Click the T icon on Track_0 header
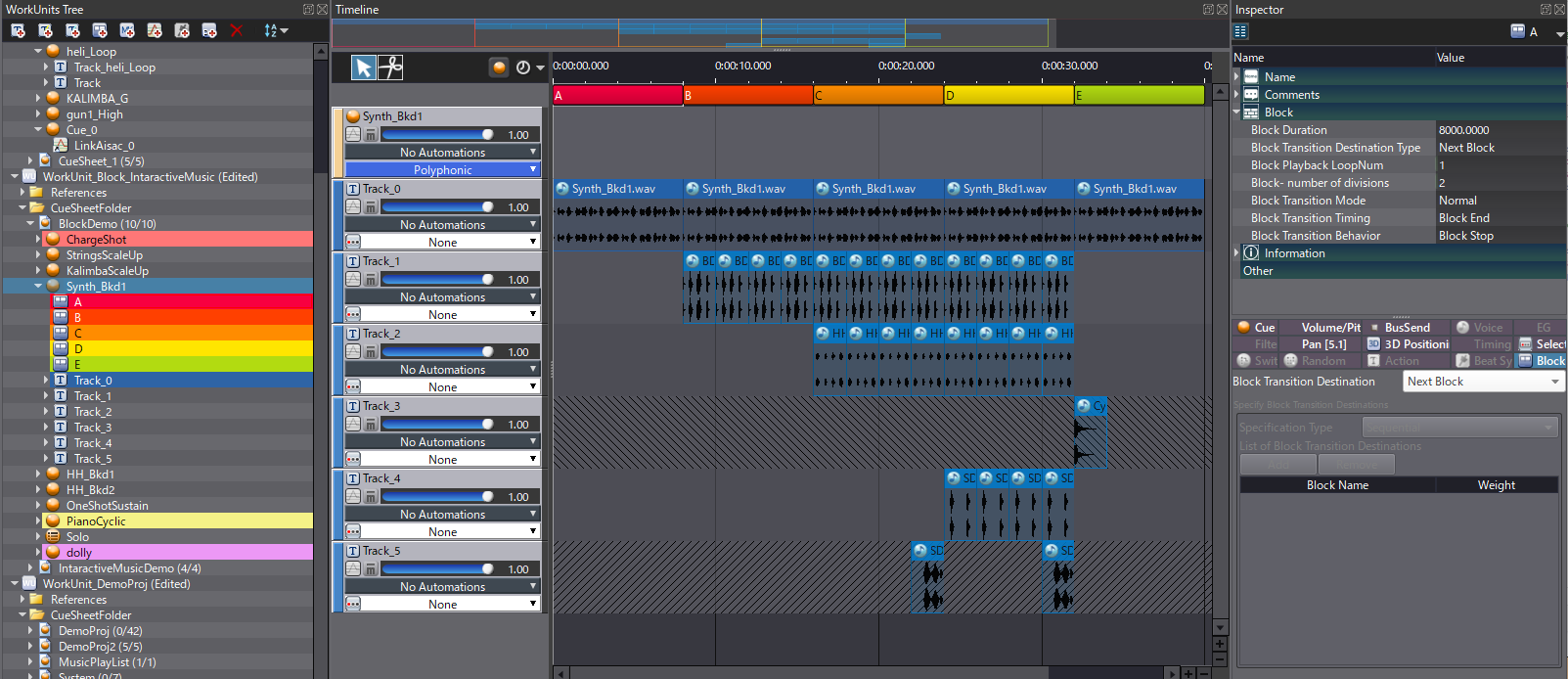The width and height of the screenshot is (1568, 679). [353, 189]
